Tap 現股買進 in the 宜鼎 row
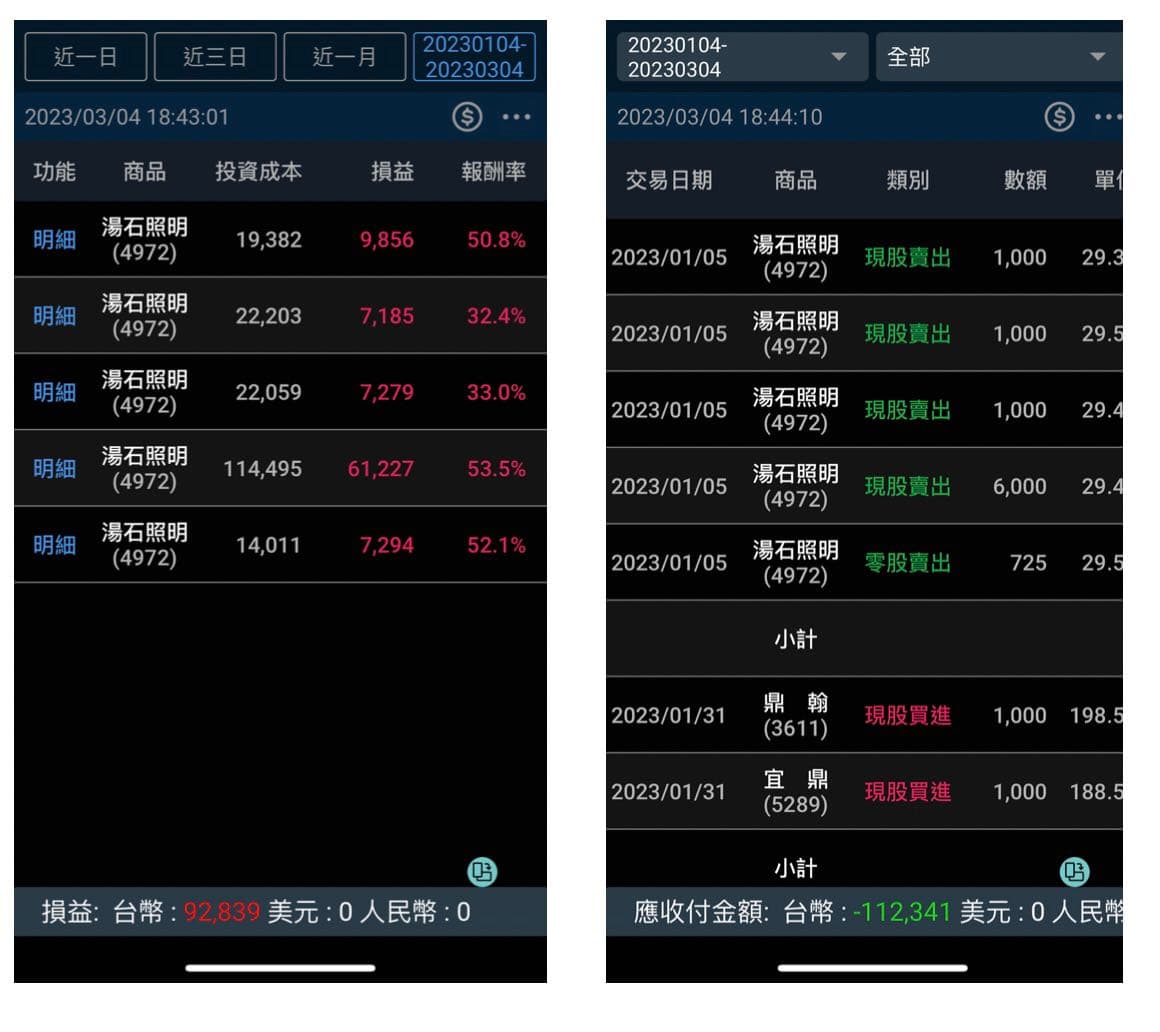Screen dimensions: 1160x1032 click(908, 792)
